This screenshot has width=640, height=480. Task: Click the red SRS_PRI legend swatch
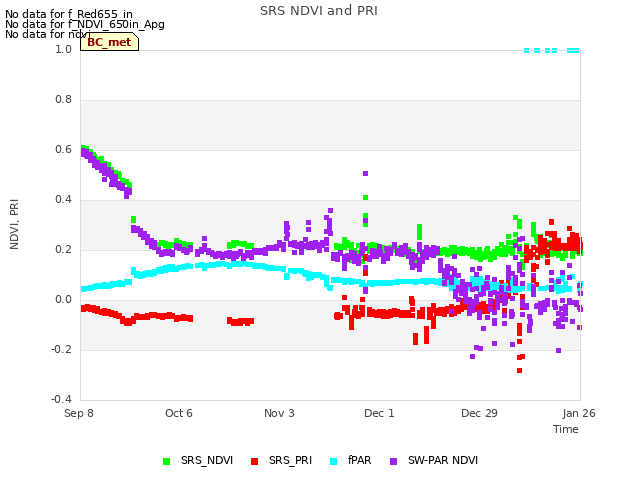click(x=254, y=461)
